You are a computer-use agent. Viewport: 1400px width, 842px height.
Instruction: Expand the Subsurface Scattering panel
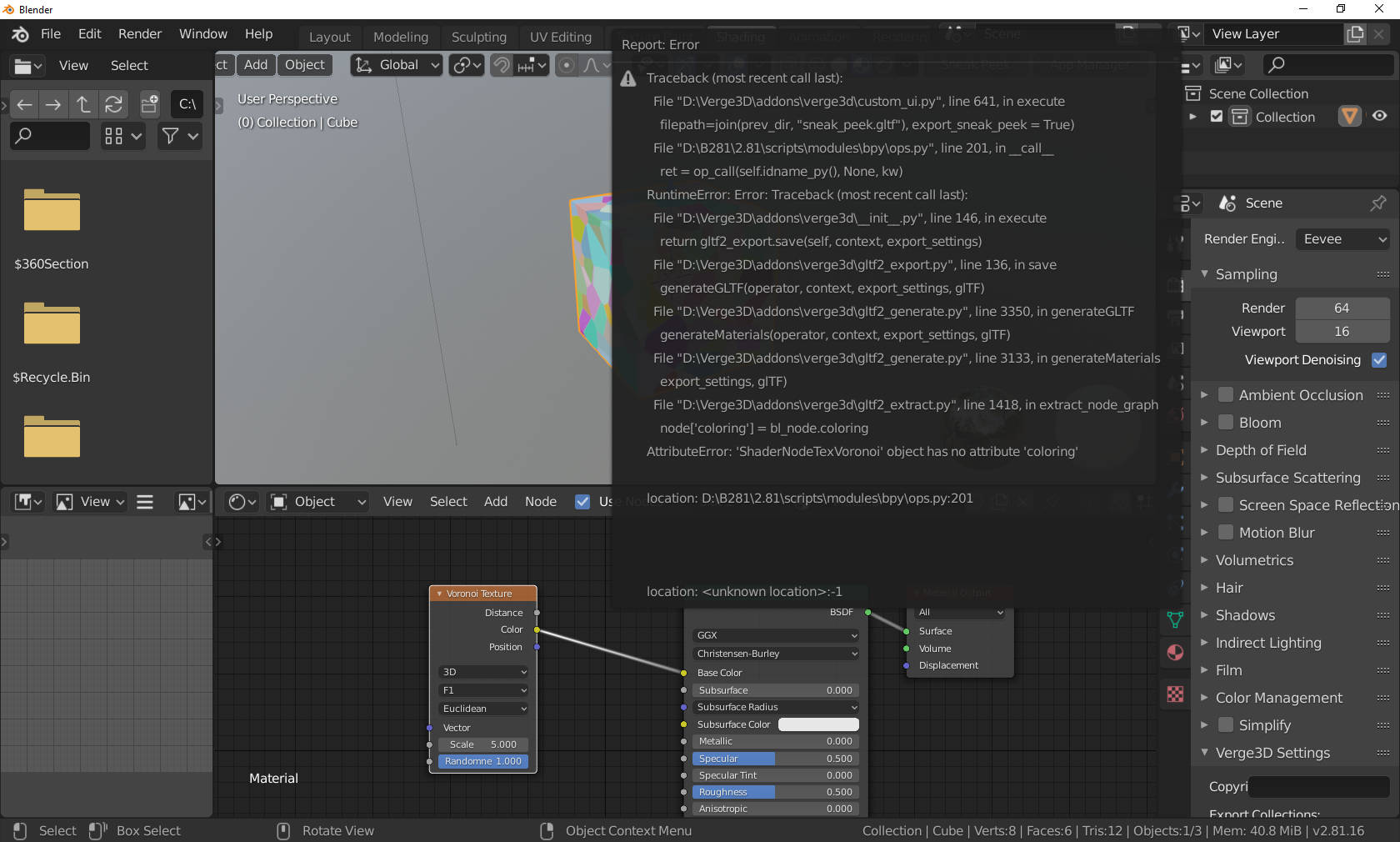coord(1287,478)
